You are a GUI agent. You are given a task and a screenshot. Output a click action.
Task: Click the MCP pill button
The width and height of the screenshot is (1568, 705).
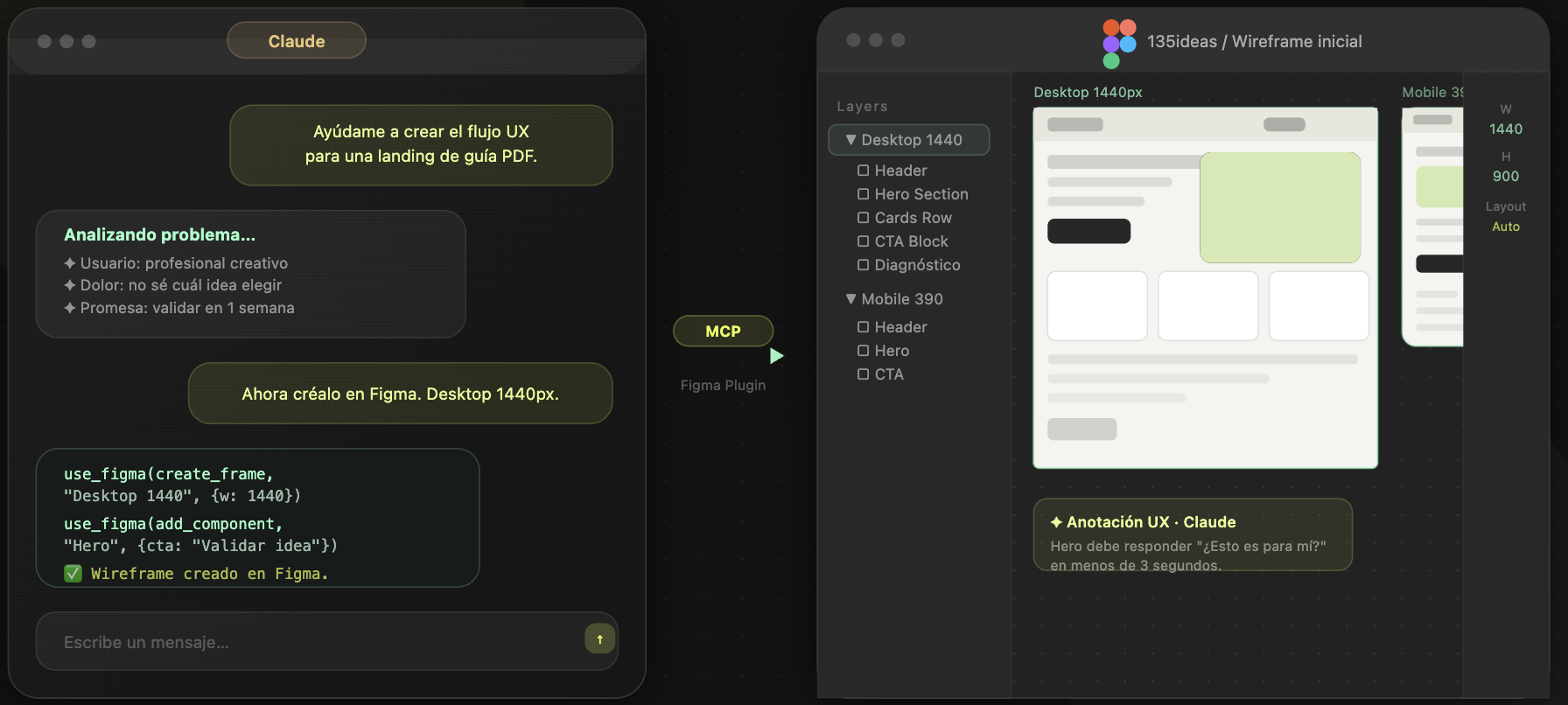[723, 332]
